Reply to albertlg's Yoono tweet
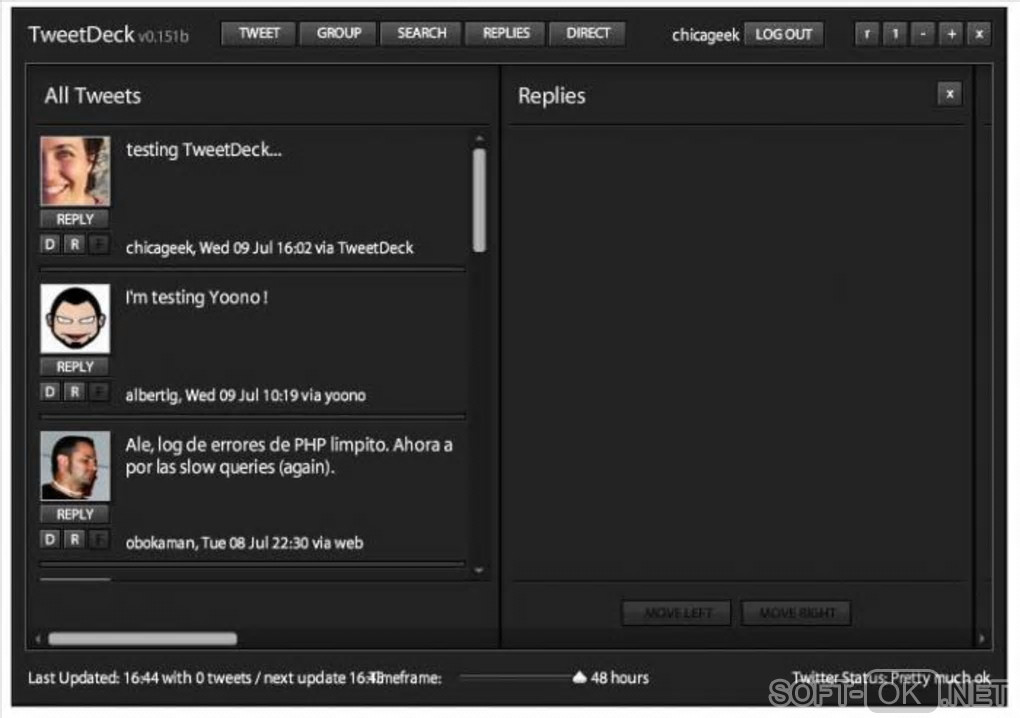Viewport: 1020px width, 718px height. point(75,367)
